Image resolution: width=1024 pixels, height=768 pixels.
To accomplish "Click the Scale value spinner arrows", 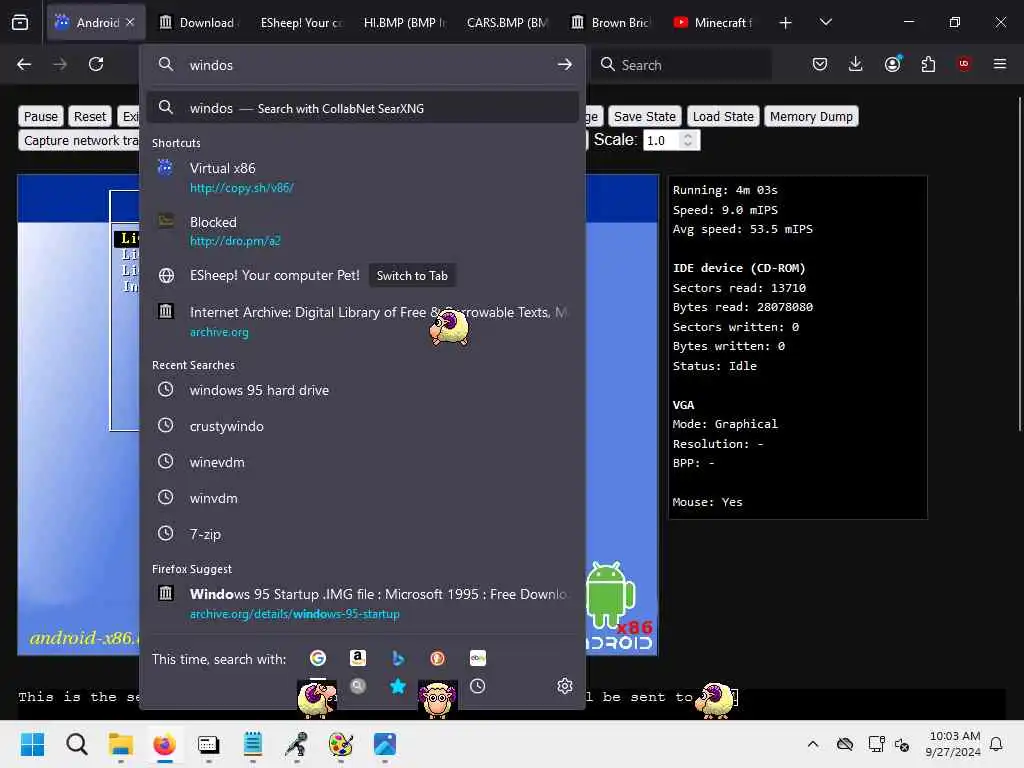I will click(688, 140).
